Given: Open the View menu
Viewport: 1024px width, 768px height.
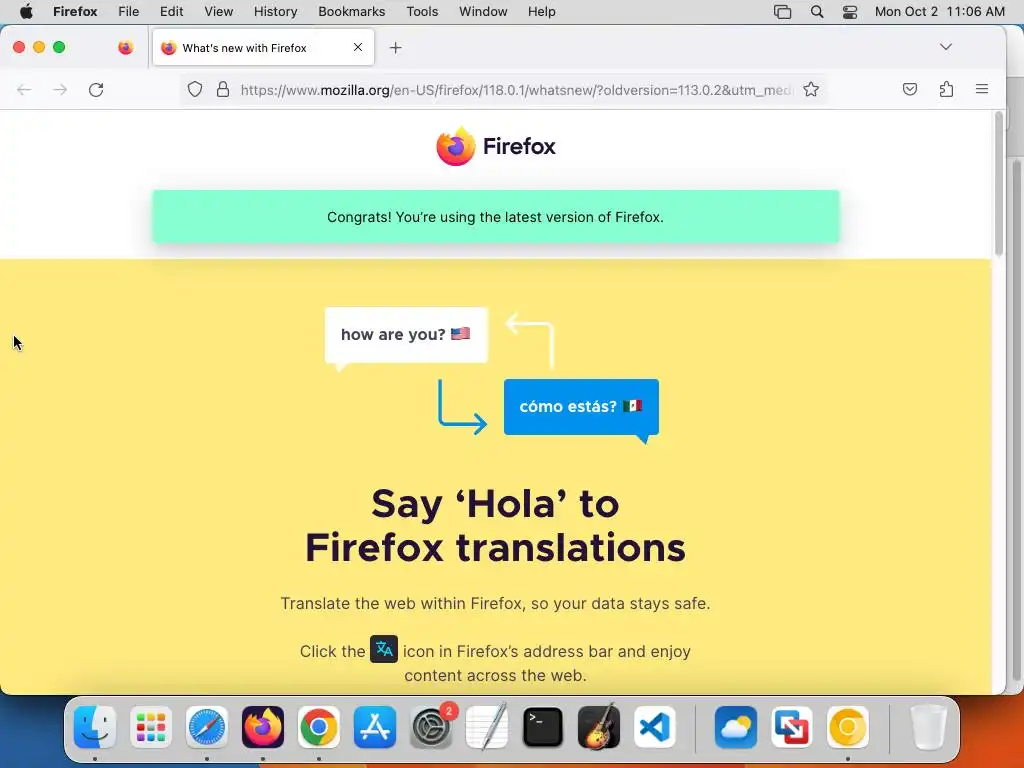Looking at the screenshot, I should click(219, 12).
